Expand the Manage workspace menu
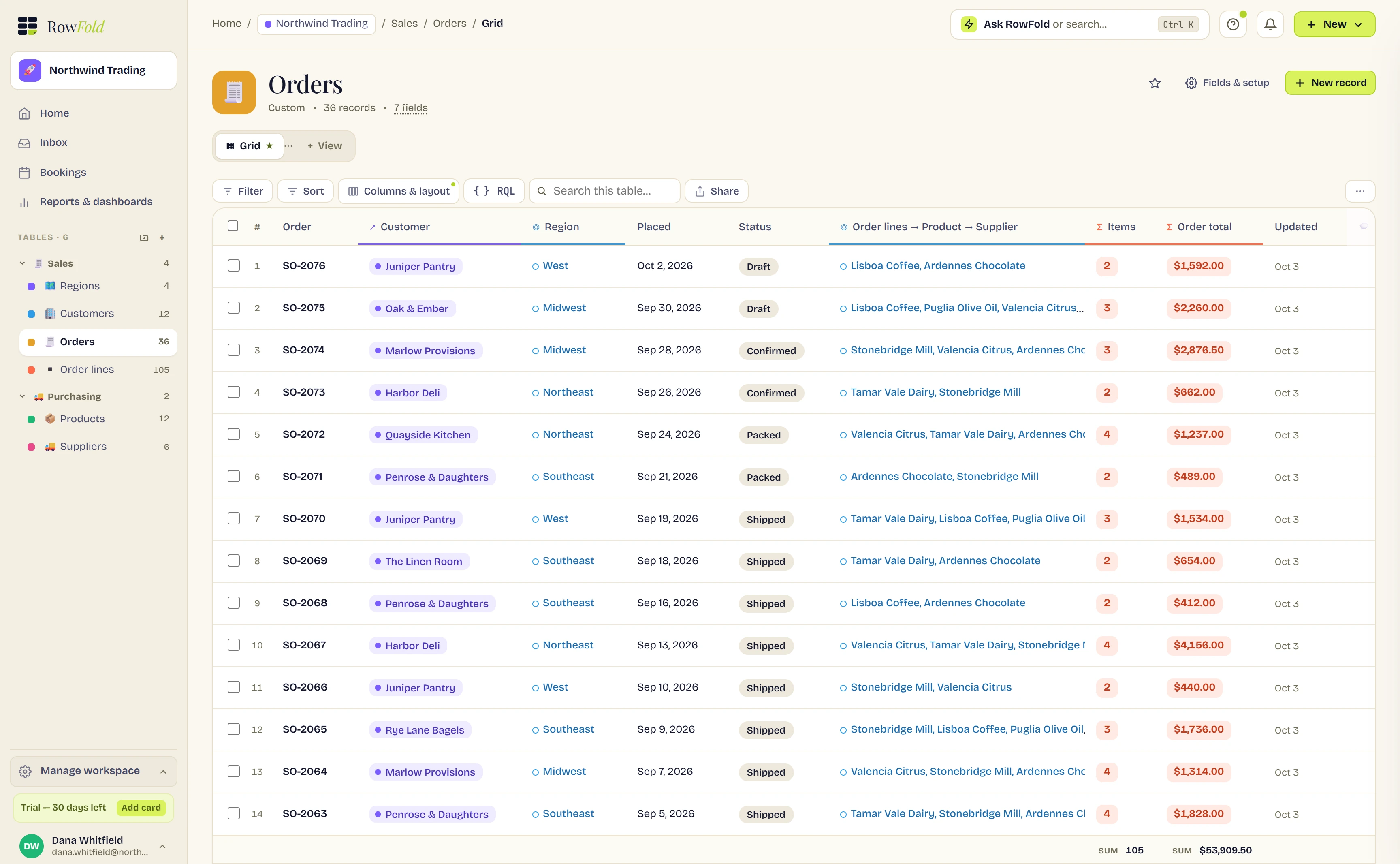 click(93, 771)
